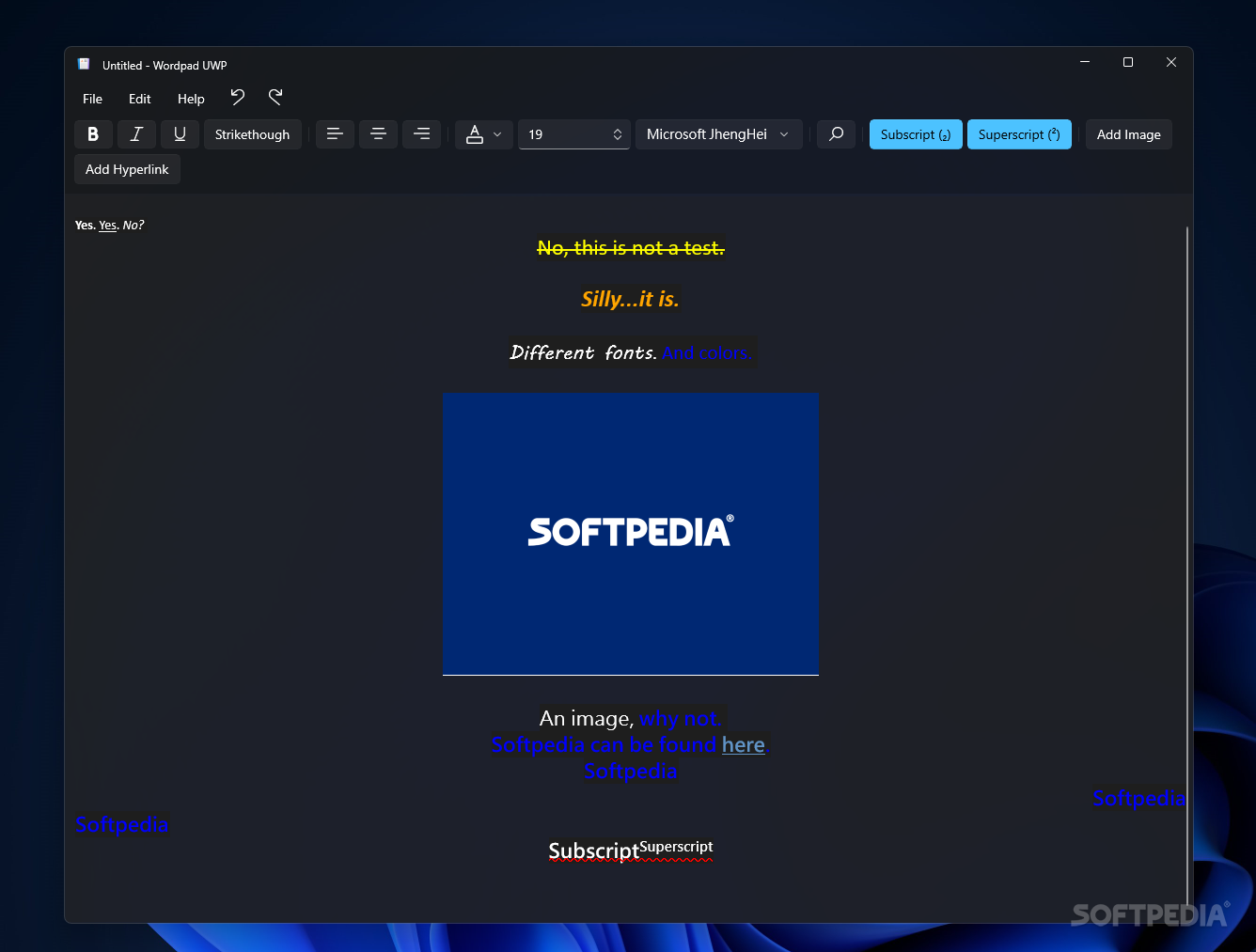Click the text 'An image,'
1256x952 pixels.
[587, 719]
